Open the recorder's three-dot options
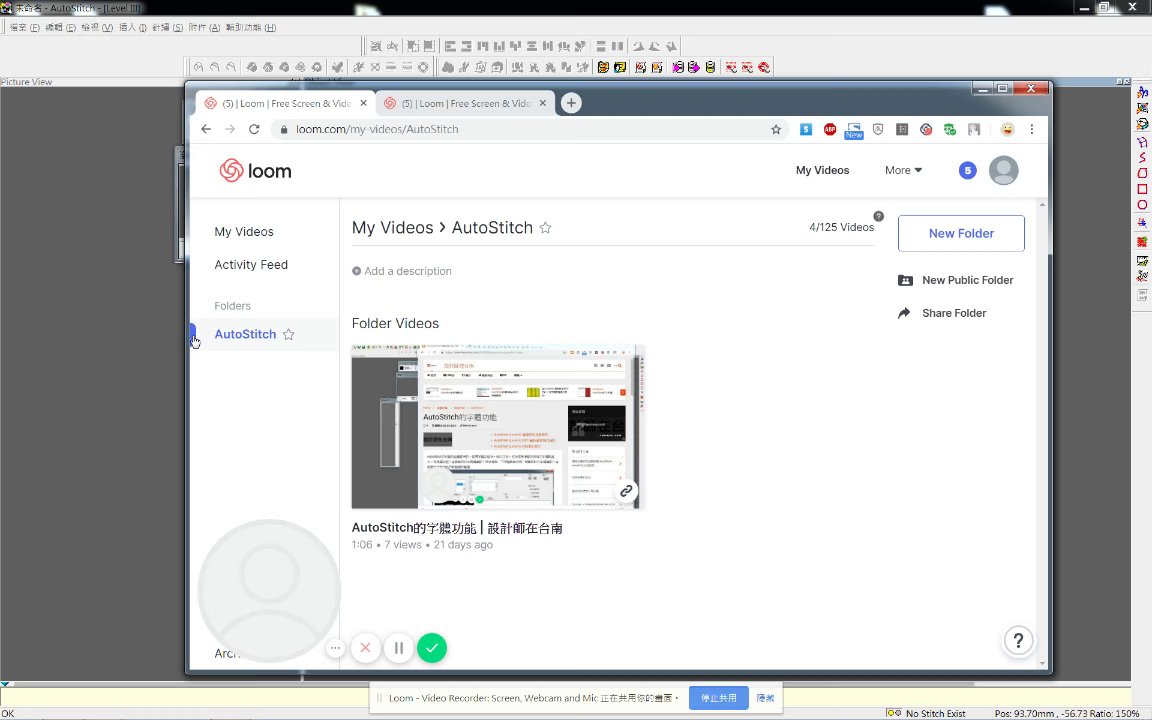The image size is (1152, 720). 335,648
